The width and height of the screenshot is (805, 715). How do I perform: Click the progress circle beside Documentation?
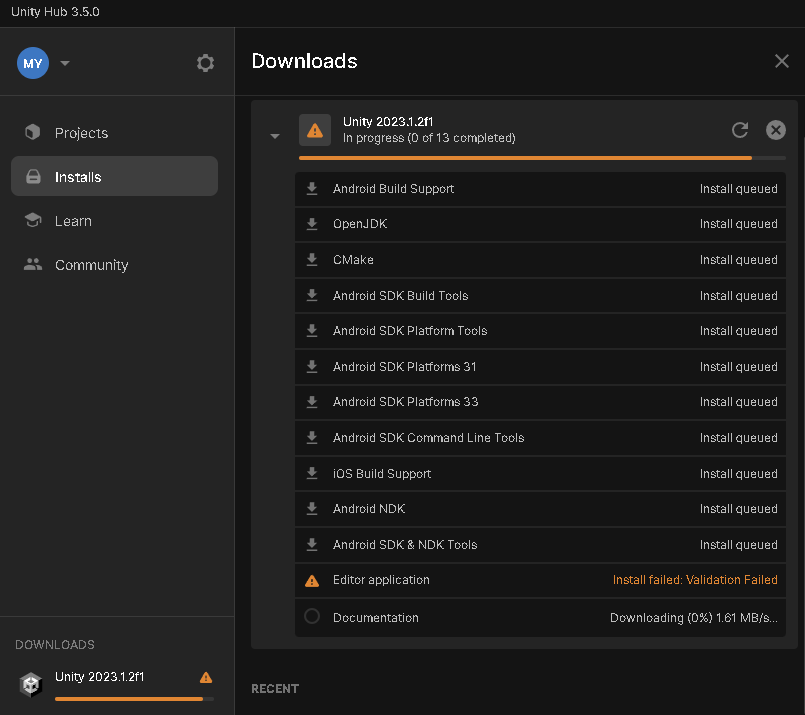pyautogui.click(x=312, y=616)
